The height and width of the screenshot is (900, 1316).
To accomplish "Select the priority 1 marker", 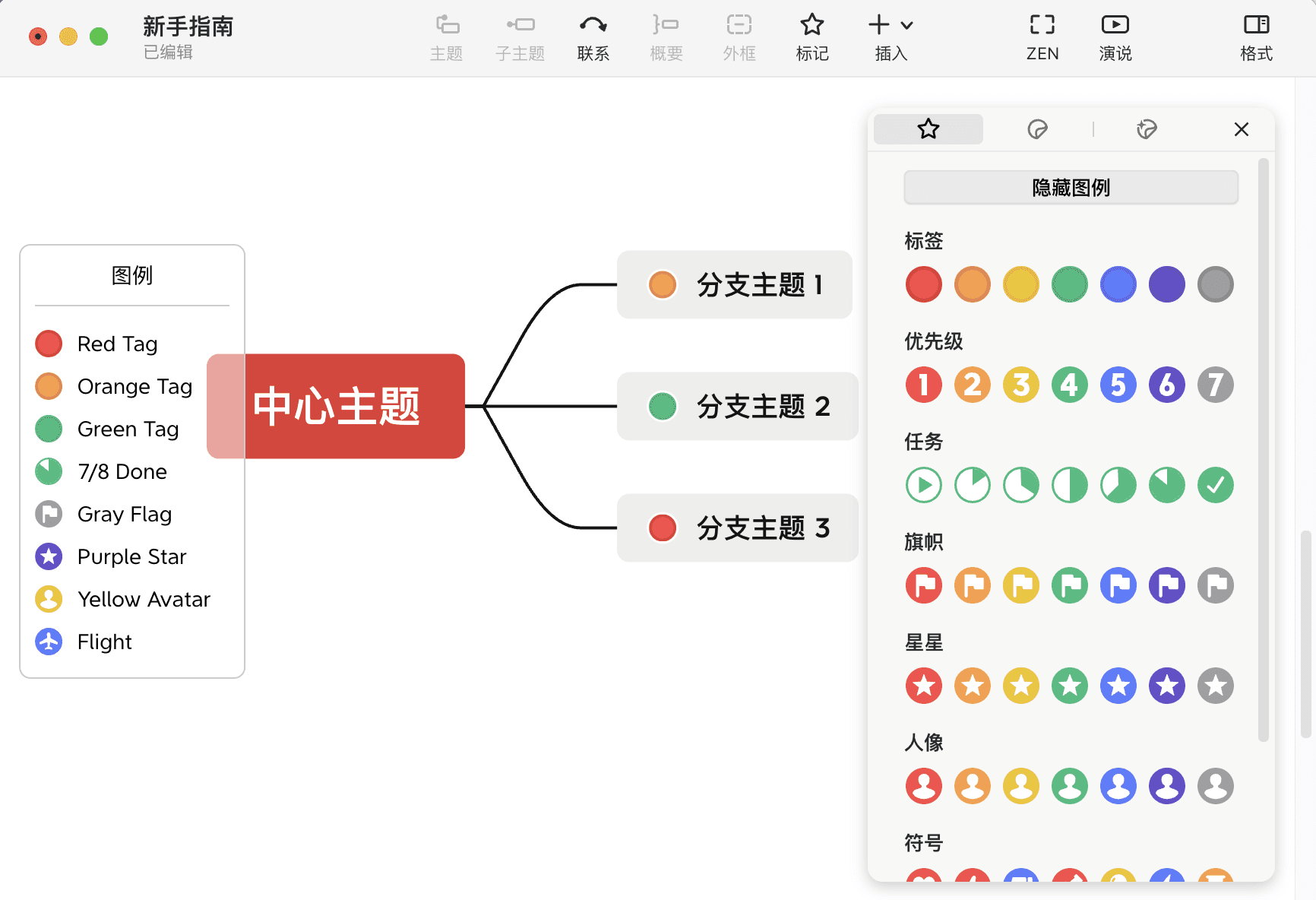I will pyautogui.click(x=923, y=385).
